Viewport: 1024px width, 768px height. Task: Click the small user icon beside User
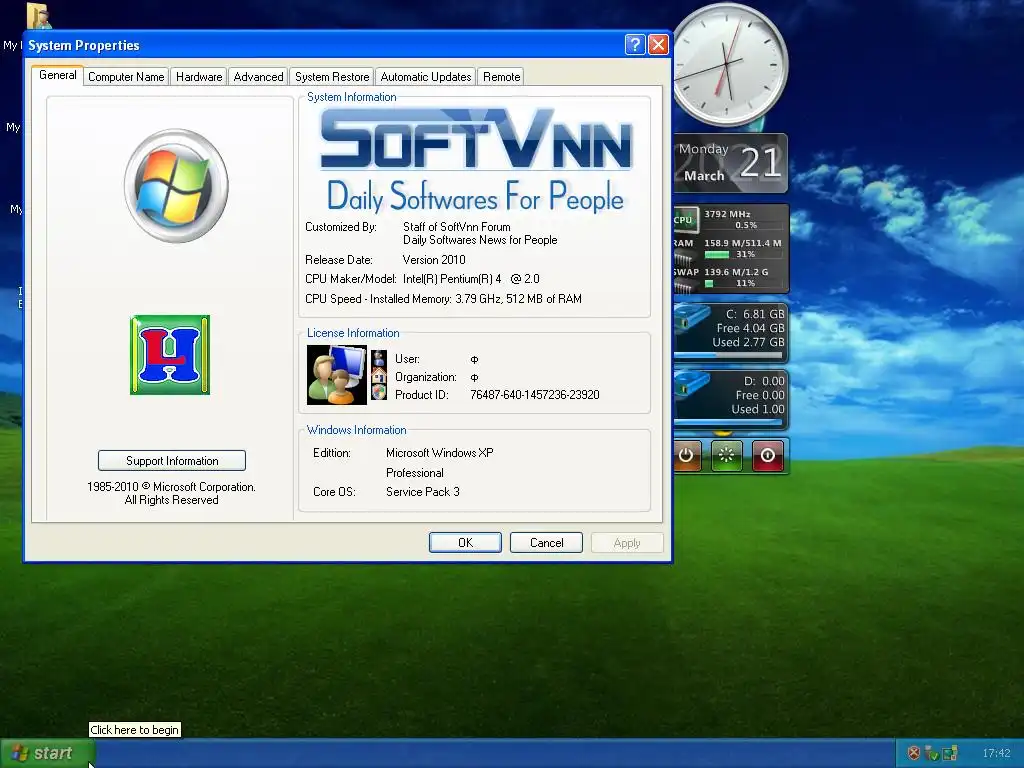point(379,359)
